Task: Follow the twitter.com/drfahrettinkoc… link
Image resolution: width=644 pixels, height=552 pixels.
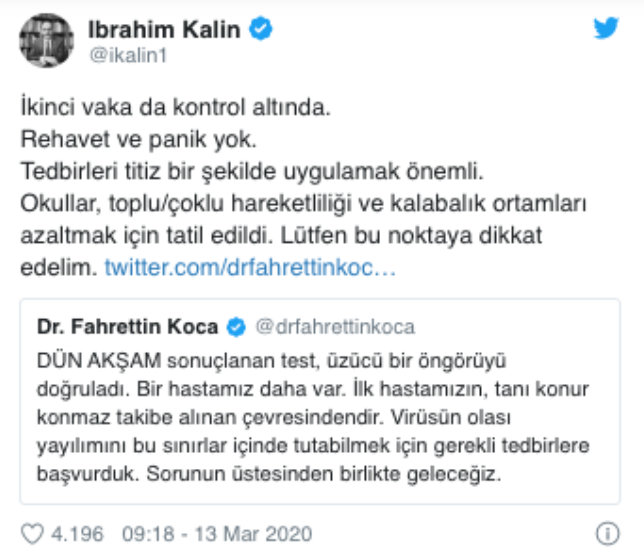Action: coord(250,269)
